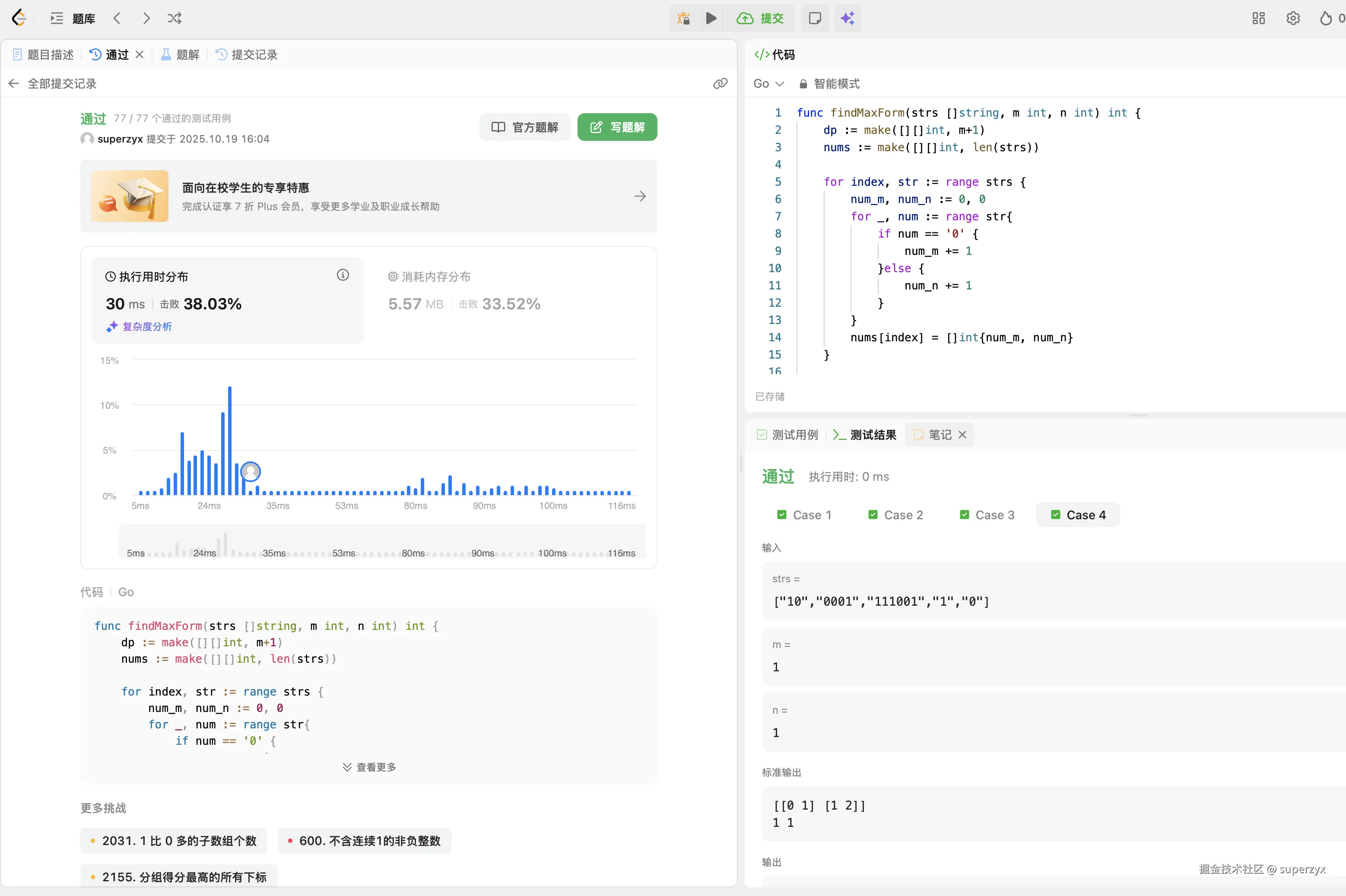Open the notes sticky icon in toolbar
The height and width of the screenshot is (896, 1346).
[x=815, y=18]
